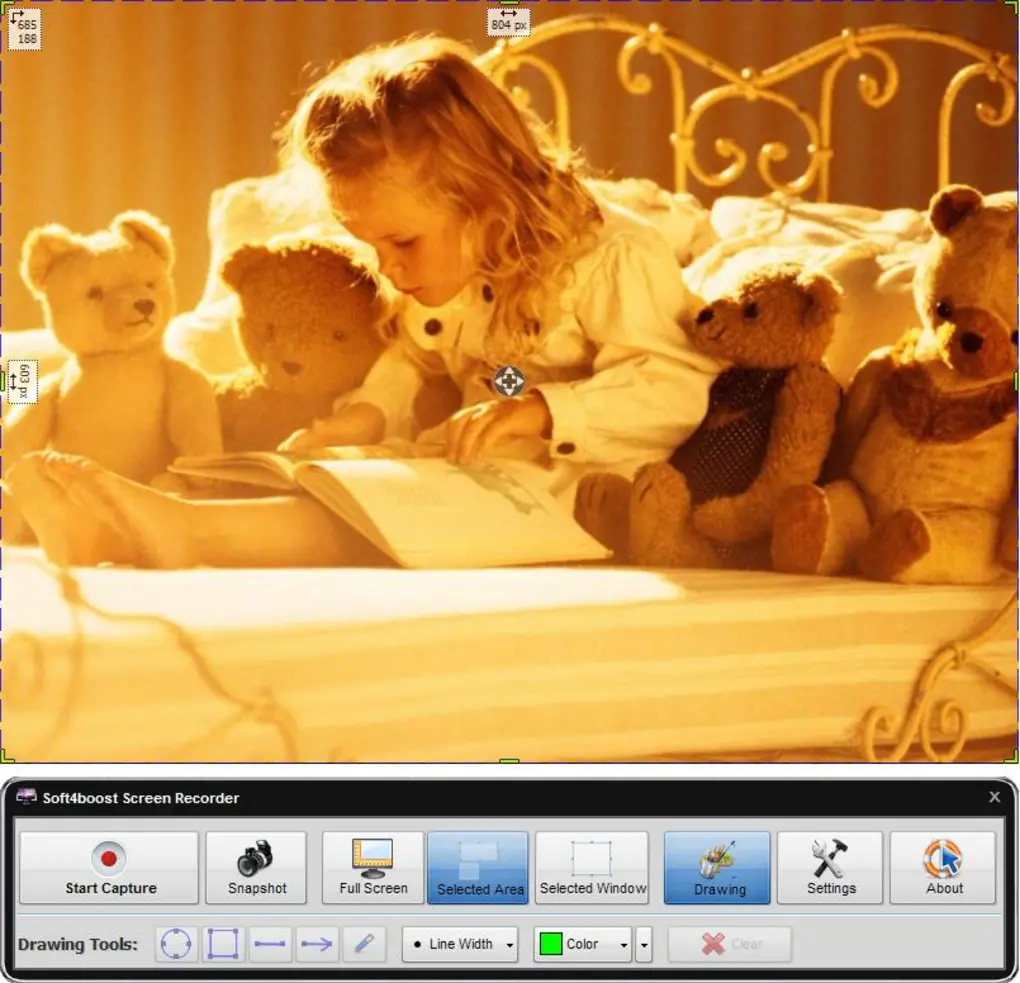
Task: Pick the green color swatch
Action: pyautogui.click(x=553, y=944)
